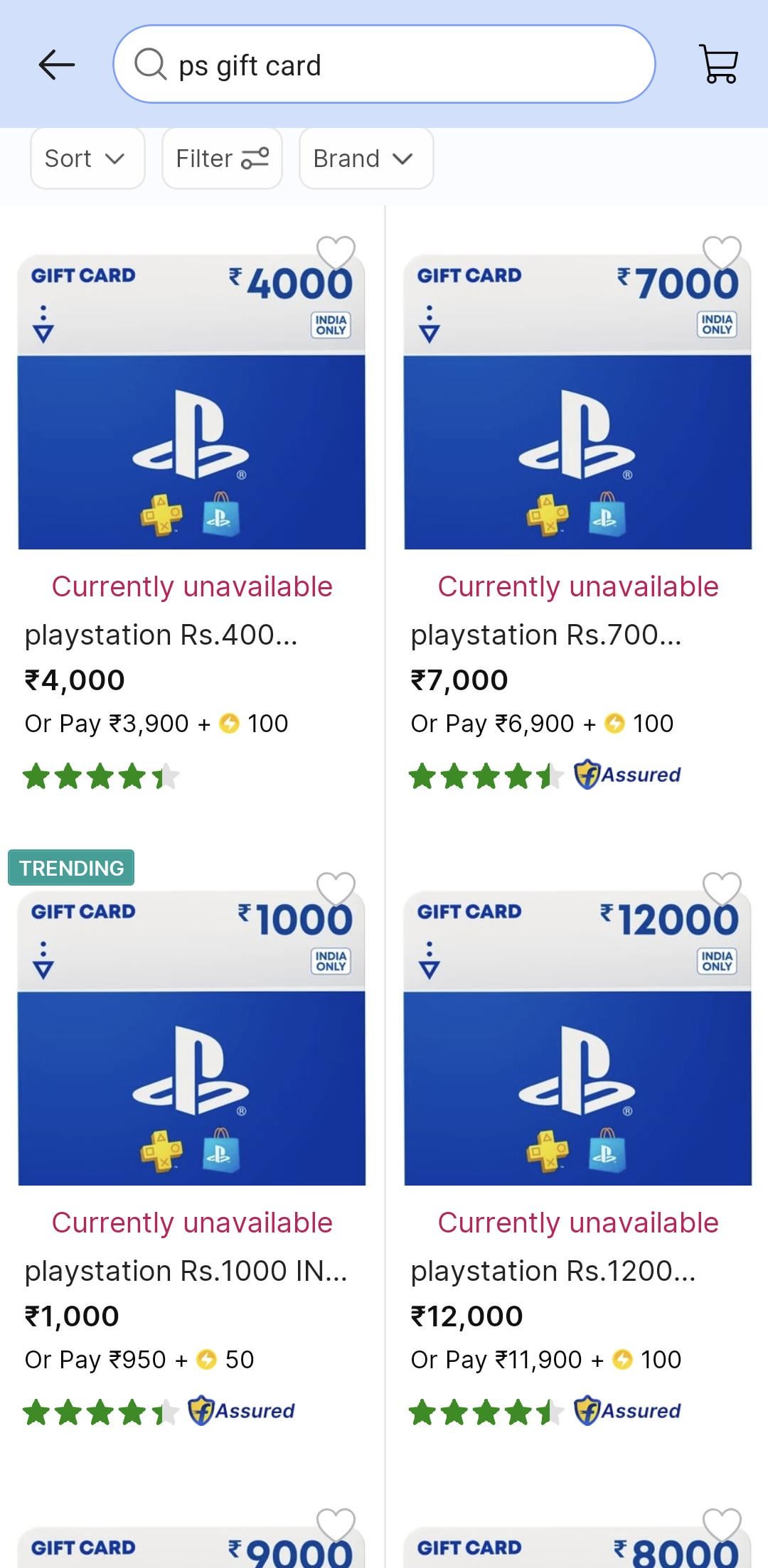Click the back arrow to return
768x1568 pixels.
[x=55, y=64]
